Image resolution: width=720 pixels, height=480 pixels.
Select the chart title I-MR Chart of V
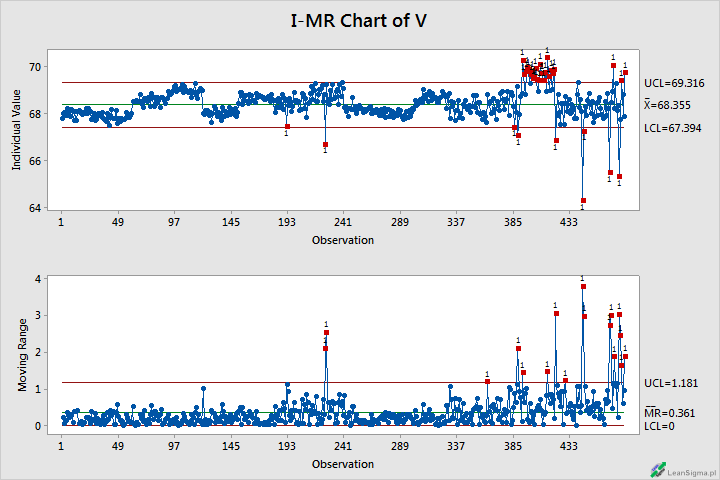point(360,22)
